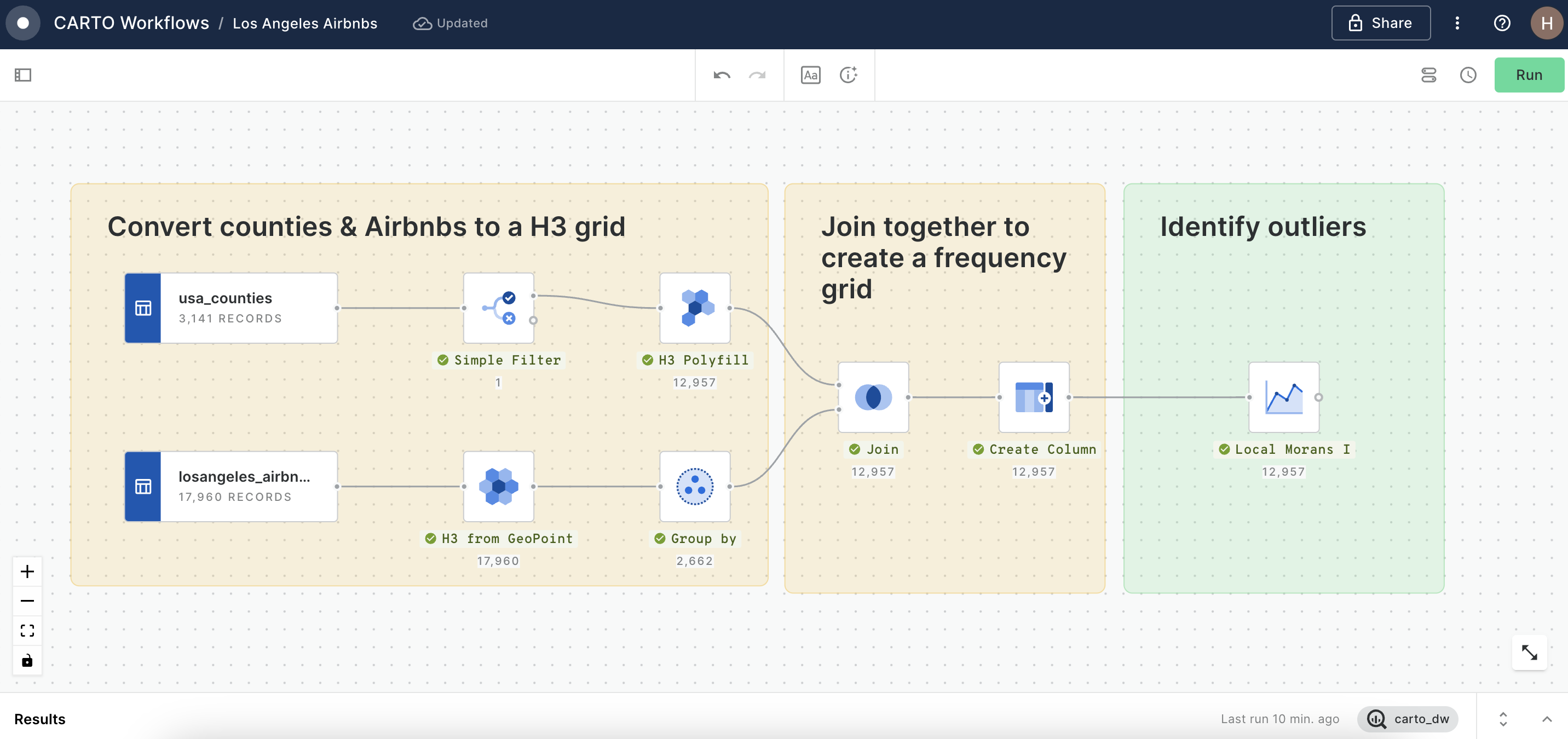The image size is (1568, 739).
Task: Go to CARTO Workflows via breadcrumb
Action: pyautogui.click(x=131, y=22)
